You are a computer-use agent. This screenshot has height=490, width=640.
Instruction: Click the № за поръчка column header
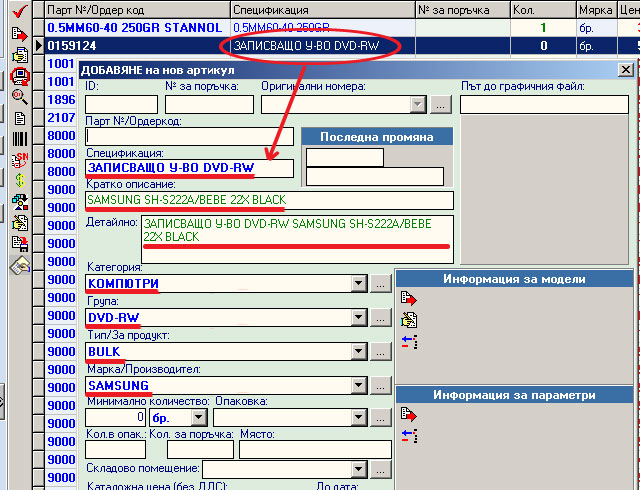point(463,10)
